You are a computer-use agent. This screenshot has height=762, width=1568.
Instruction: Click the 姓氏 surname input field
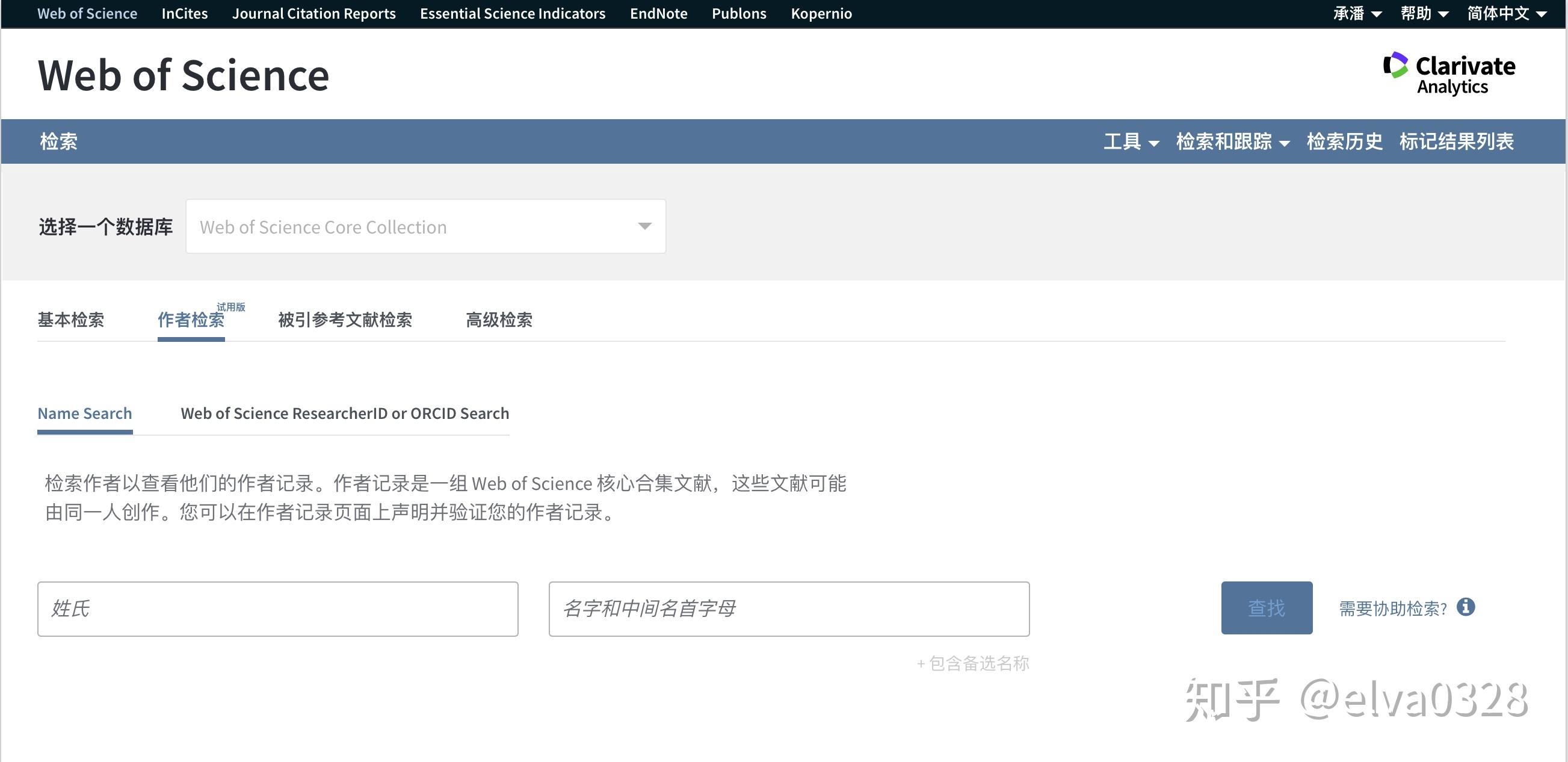coord(280,607)
